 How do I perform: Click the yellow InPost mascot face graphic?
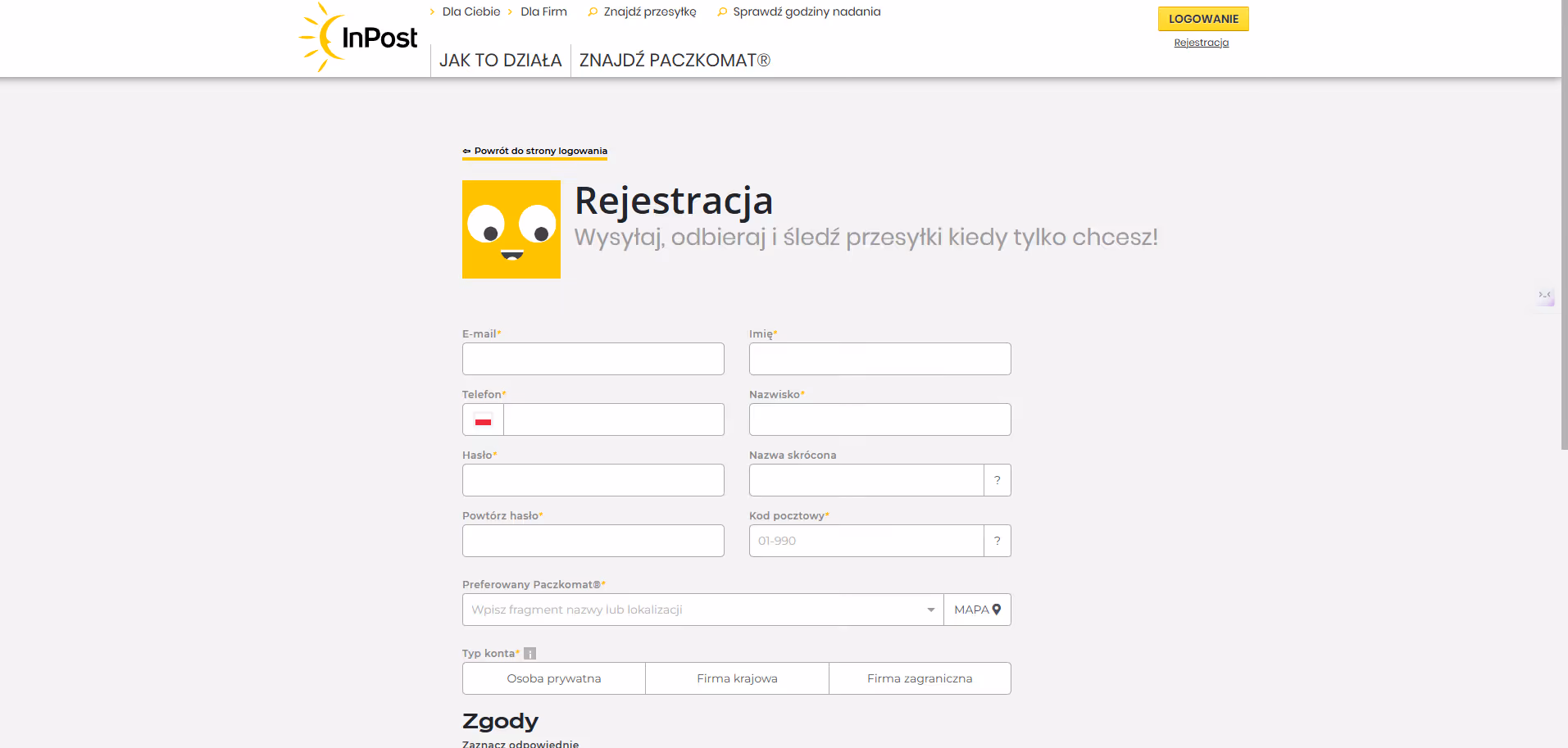[511, 229]
